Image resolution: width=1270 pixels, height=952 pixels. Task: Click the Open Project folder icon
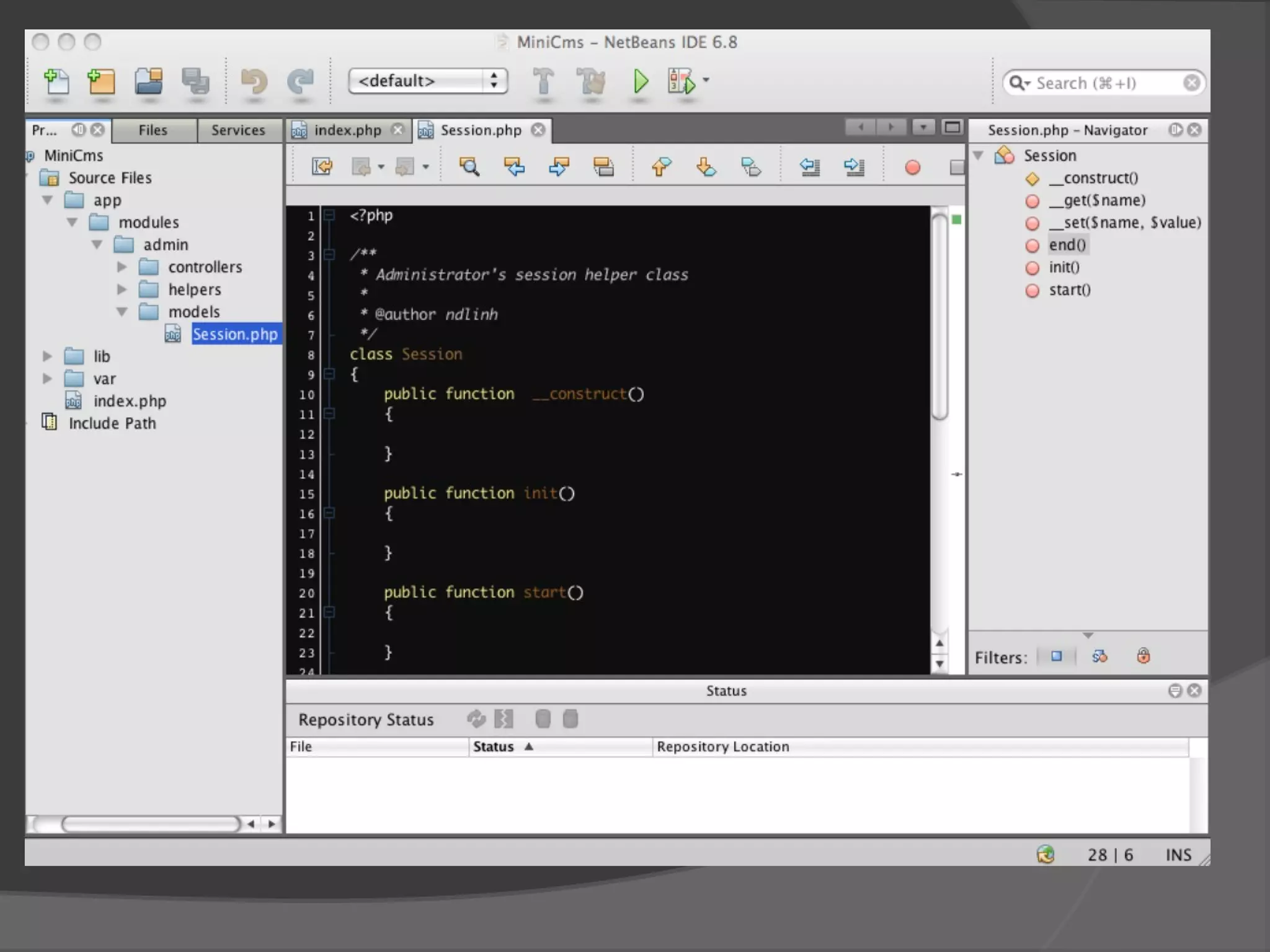click(x=149, y=82)
